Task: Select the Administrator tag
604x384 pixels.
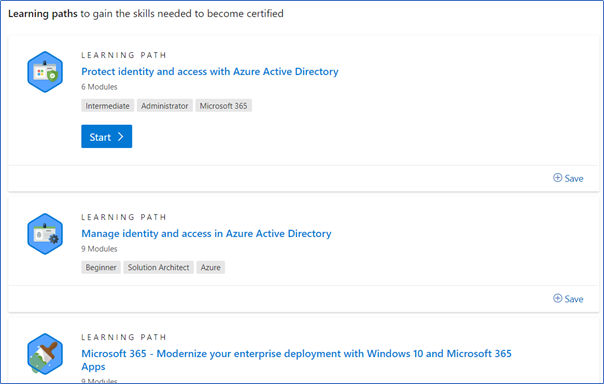Action: coord(164,106)
